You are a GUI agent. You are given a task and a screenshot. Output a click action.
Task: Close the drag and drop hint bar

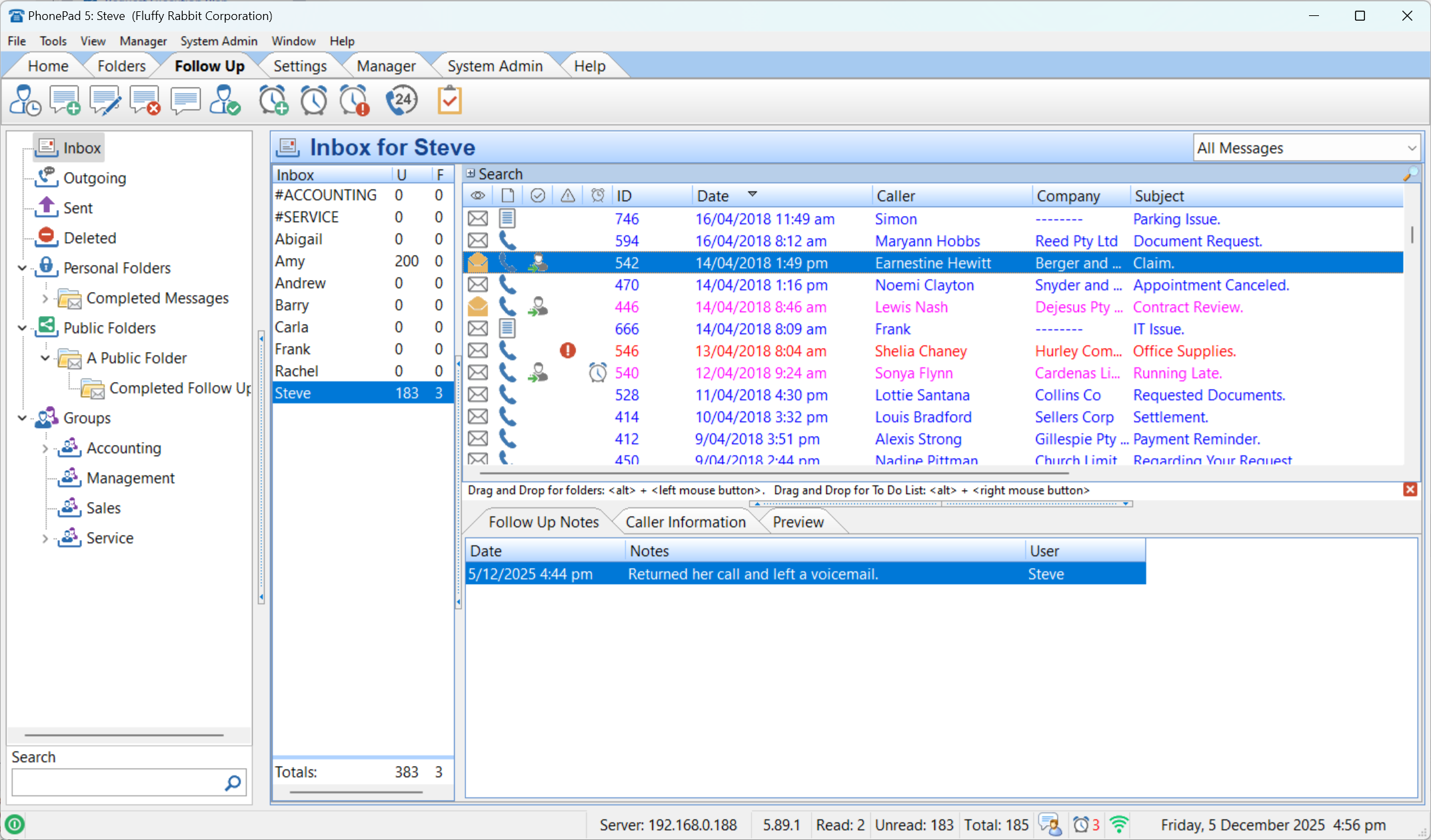[1410, 489]
